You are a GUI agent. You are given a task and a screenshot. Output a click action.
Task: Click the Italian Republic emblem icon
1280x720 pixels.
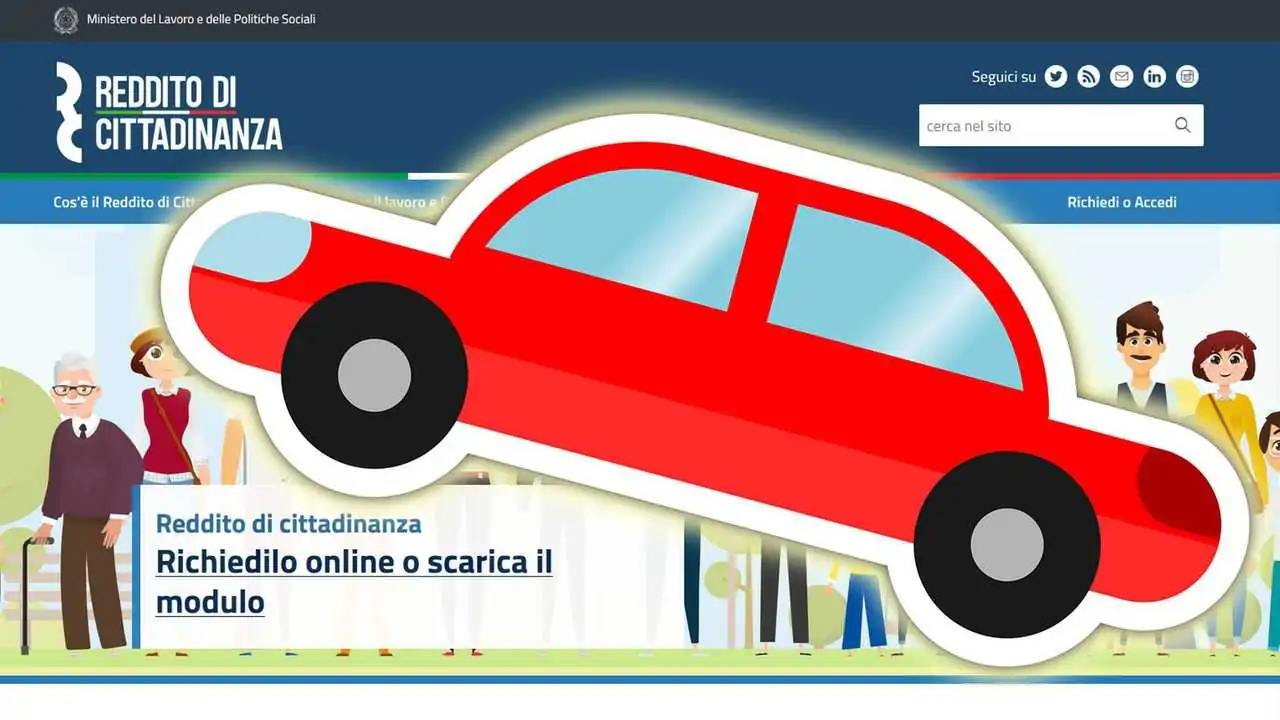[66, 20]
